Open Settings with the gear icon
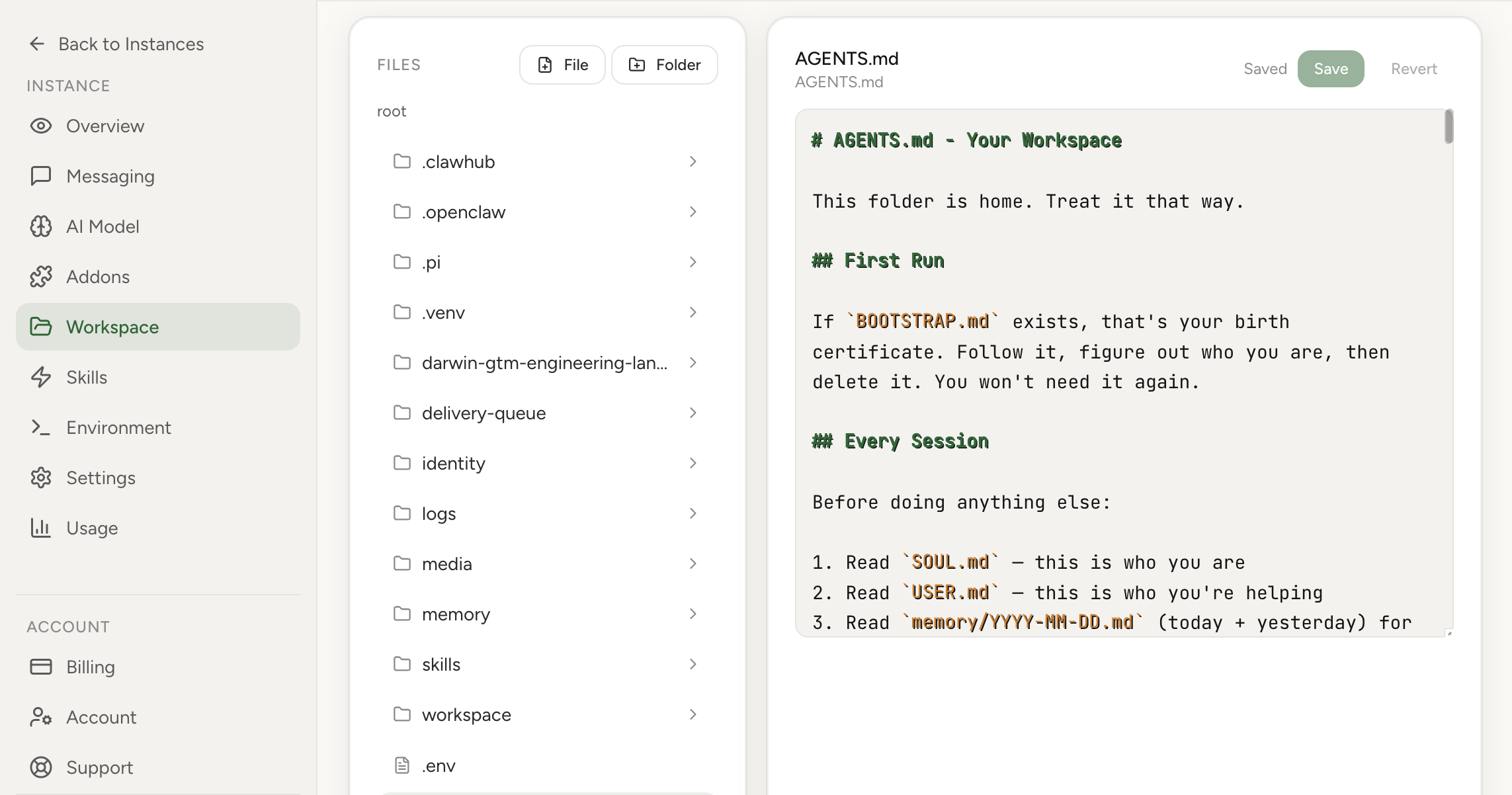 (40, 478)
